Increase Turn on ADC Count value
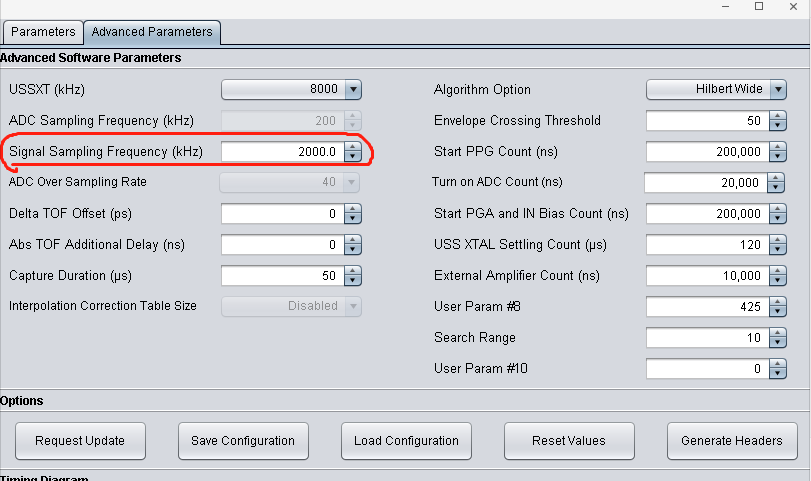 coord(776,179)
